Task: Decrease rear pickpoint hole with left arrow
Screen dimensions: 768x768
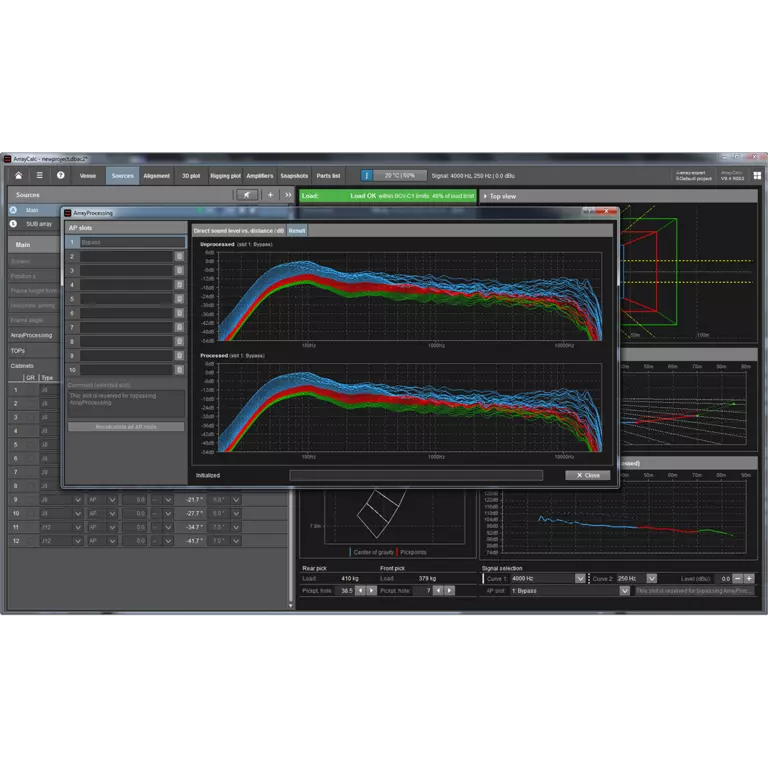Action: pyautogui.click(x=360, y=591)
